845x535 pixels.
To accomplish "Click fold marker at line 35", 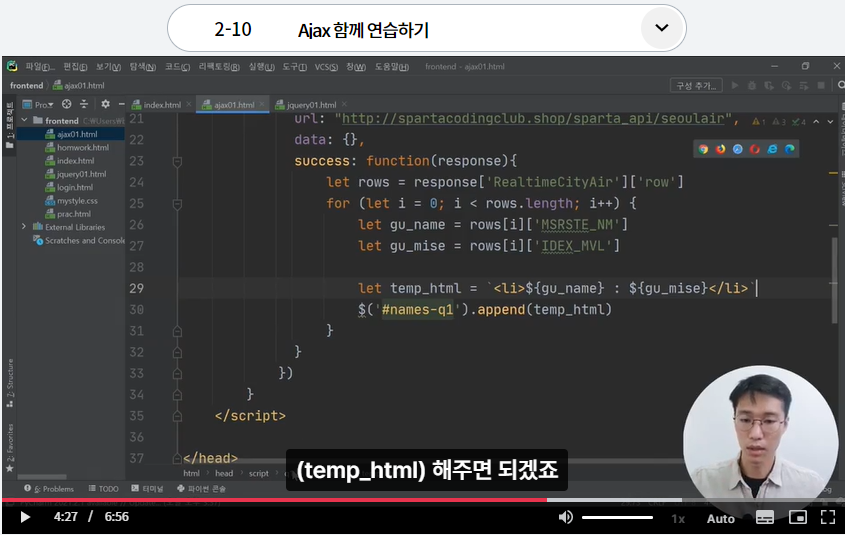I will (177, 416).
